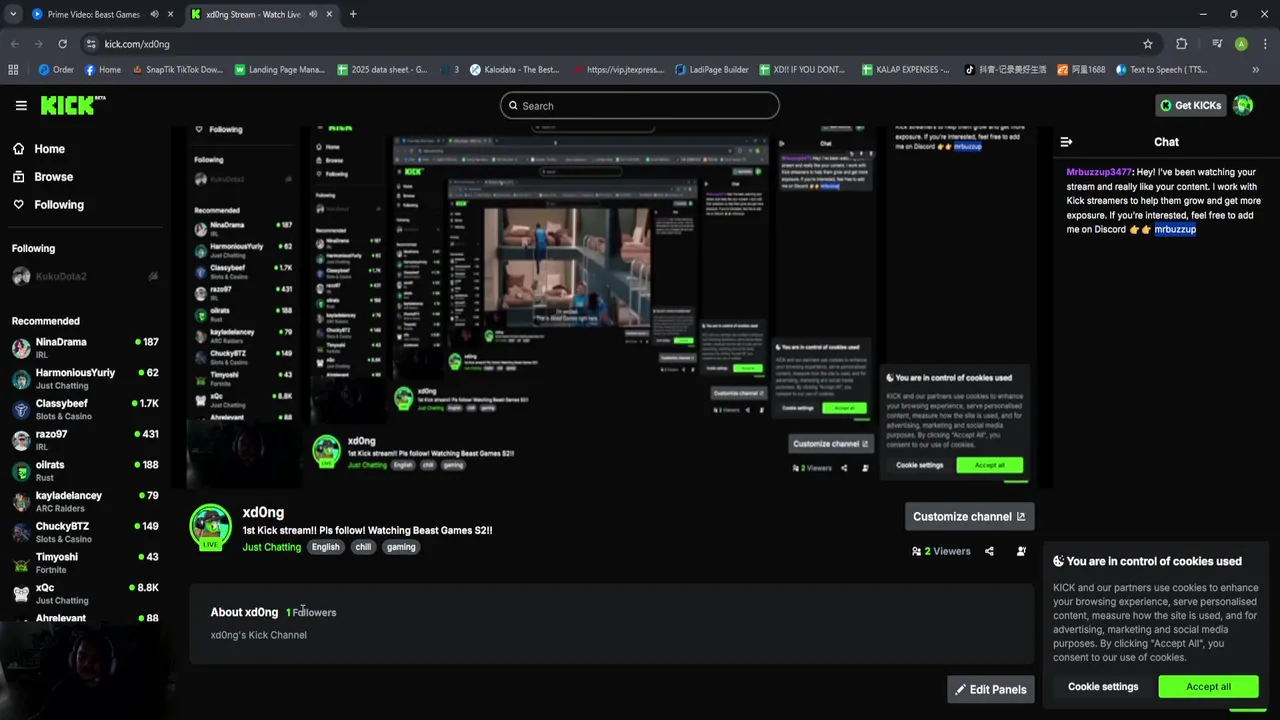
Task: Open SnapTik TikTok Dow... bookmark
Action: coord(177,70)
